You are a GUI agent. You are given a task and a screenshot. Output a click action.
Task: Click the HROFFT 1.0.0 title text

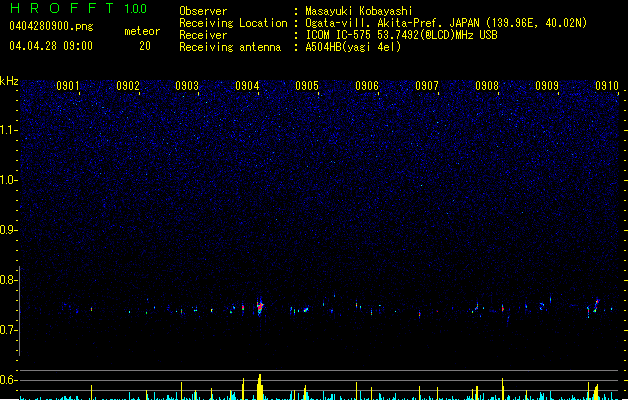point(79,8)
